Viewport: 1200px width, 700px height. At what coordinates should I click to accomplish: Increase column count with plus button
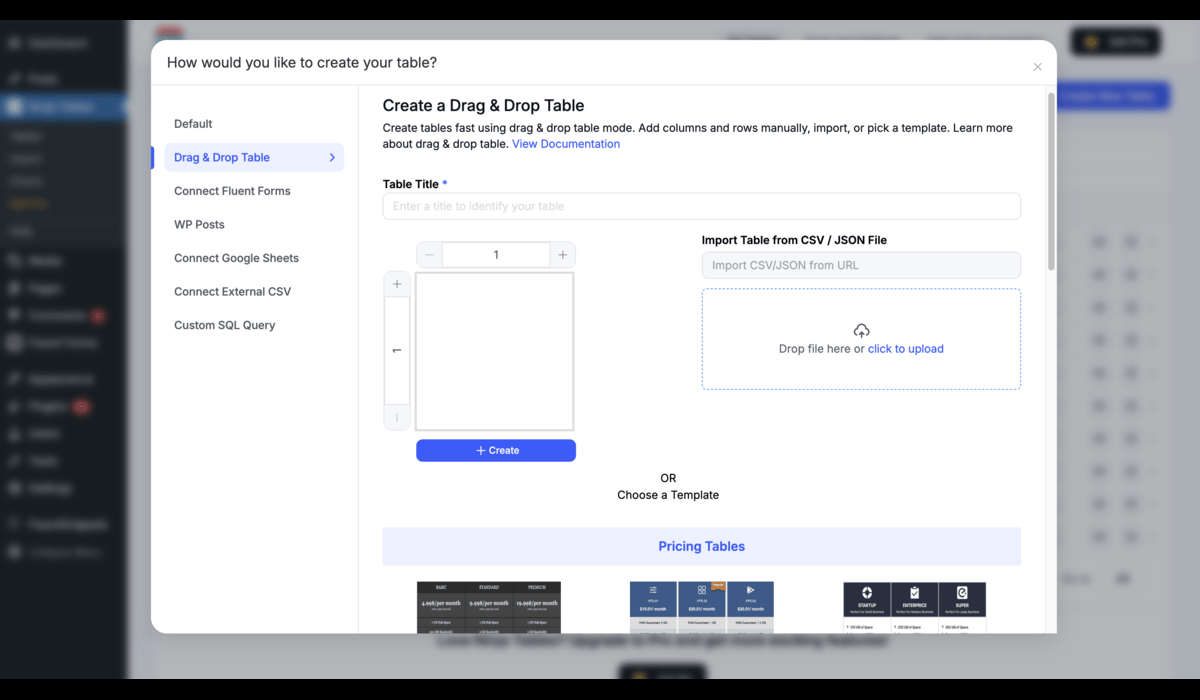[x=563, y=255]
